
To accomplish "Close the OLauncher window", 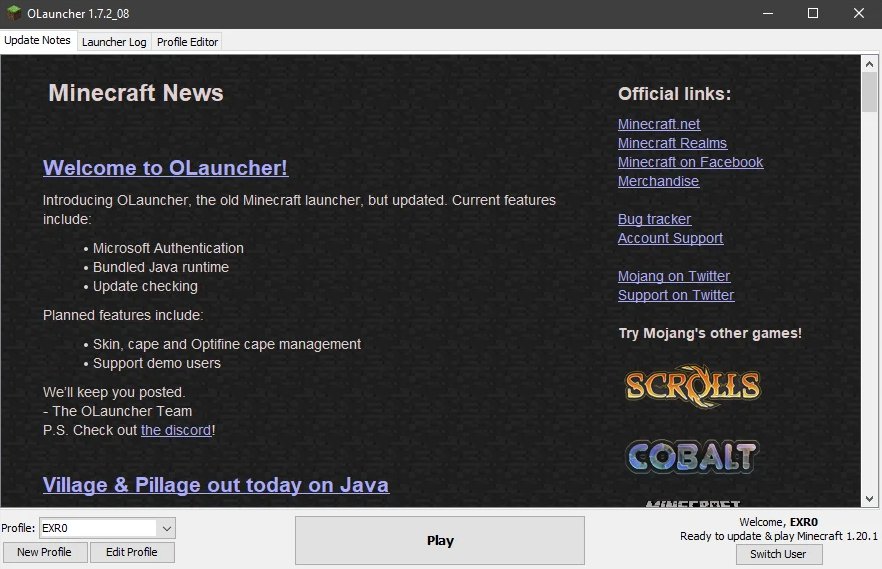I will 858,13.
